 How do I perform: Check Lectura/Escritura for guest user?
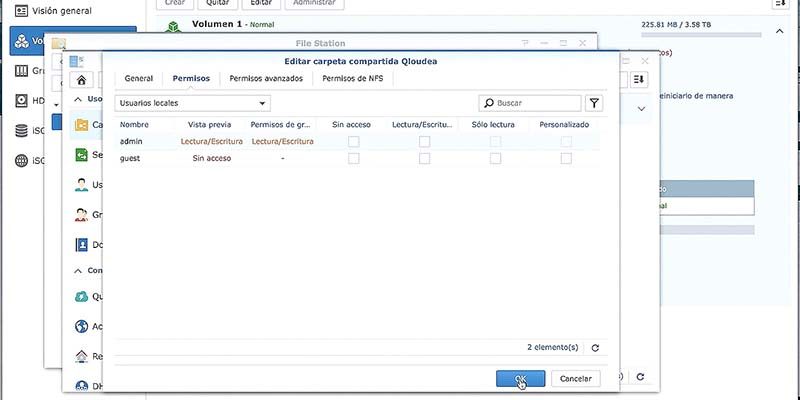point(424,159)
